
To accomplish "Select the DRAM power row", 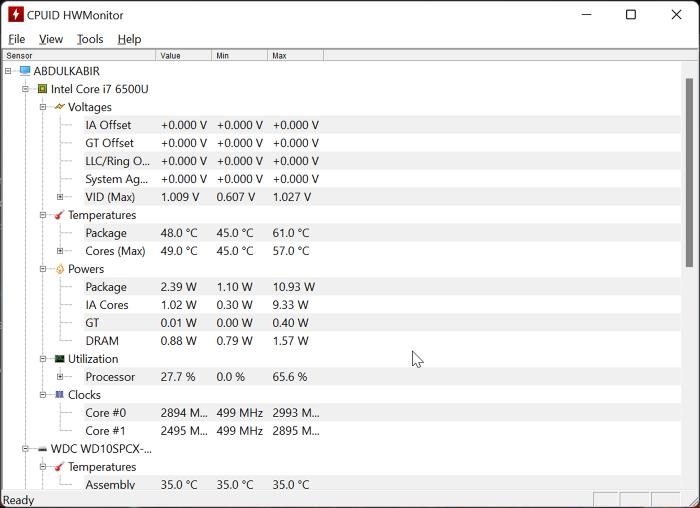I will (x=382, y=341).
